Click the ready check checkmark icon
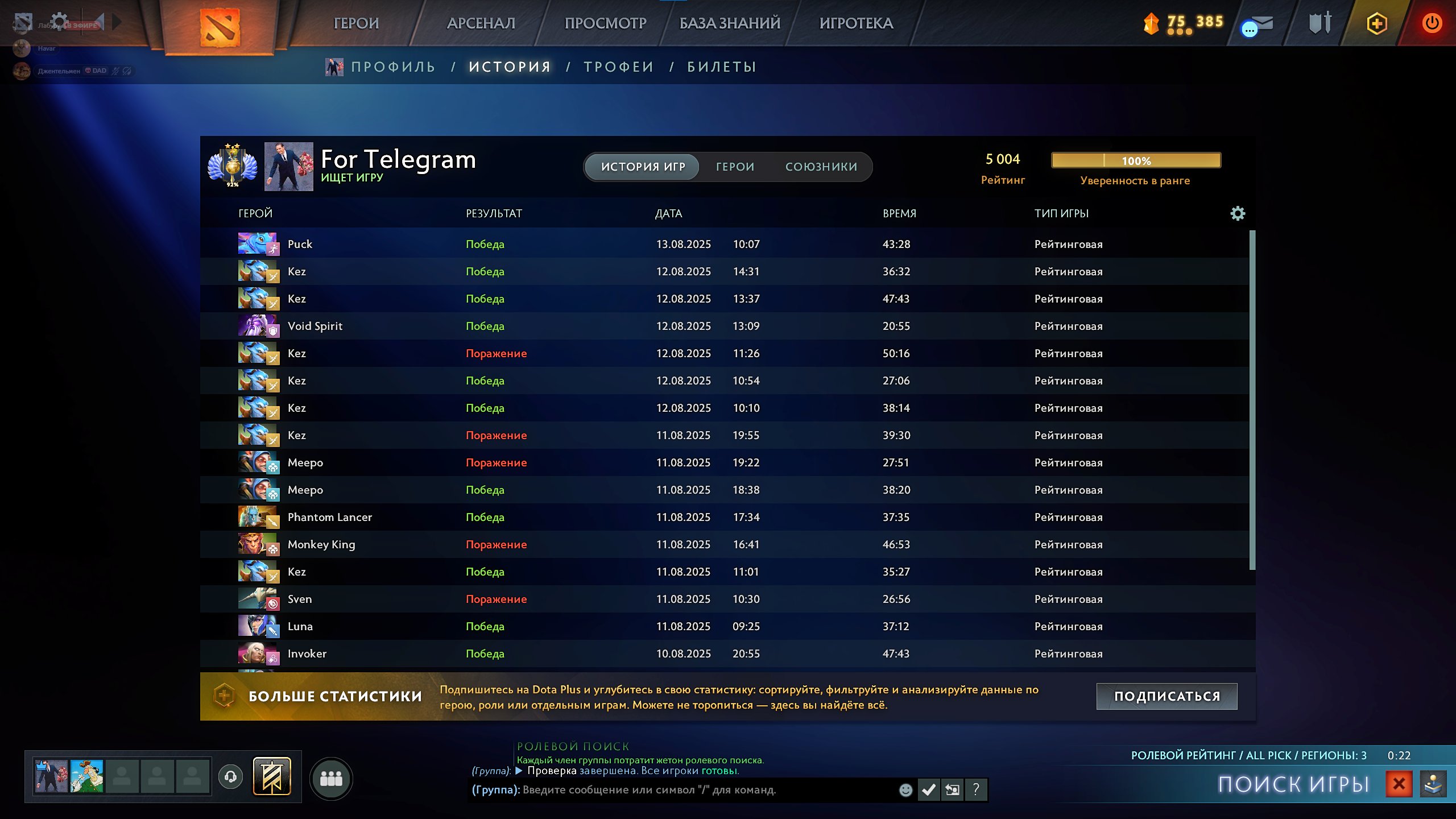 928,789
